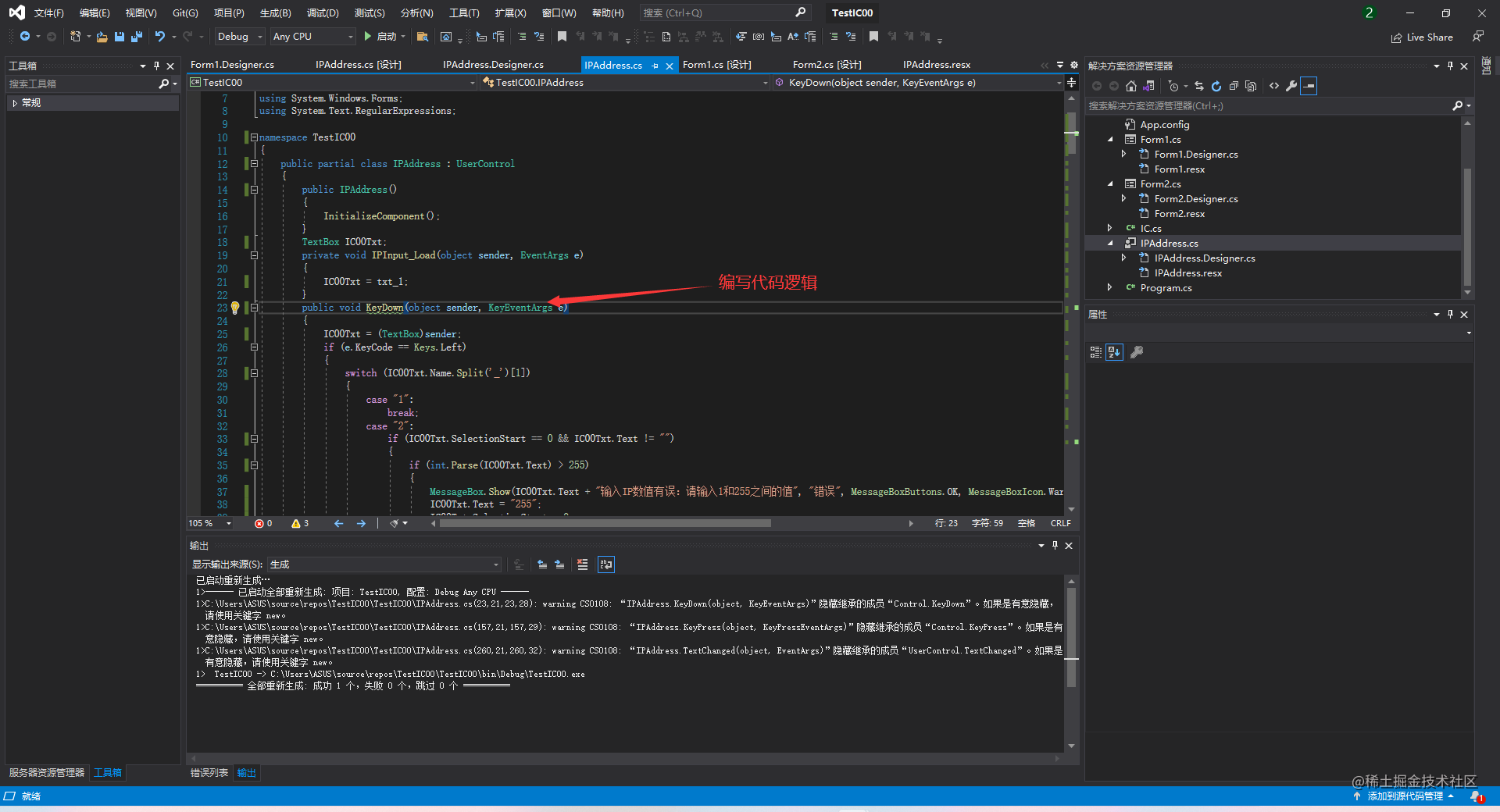Click the pending changes filter clock icon
The width and height of the screenshot is (1500, 812).
pyautogui.click(x=1174, y=86)
